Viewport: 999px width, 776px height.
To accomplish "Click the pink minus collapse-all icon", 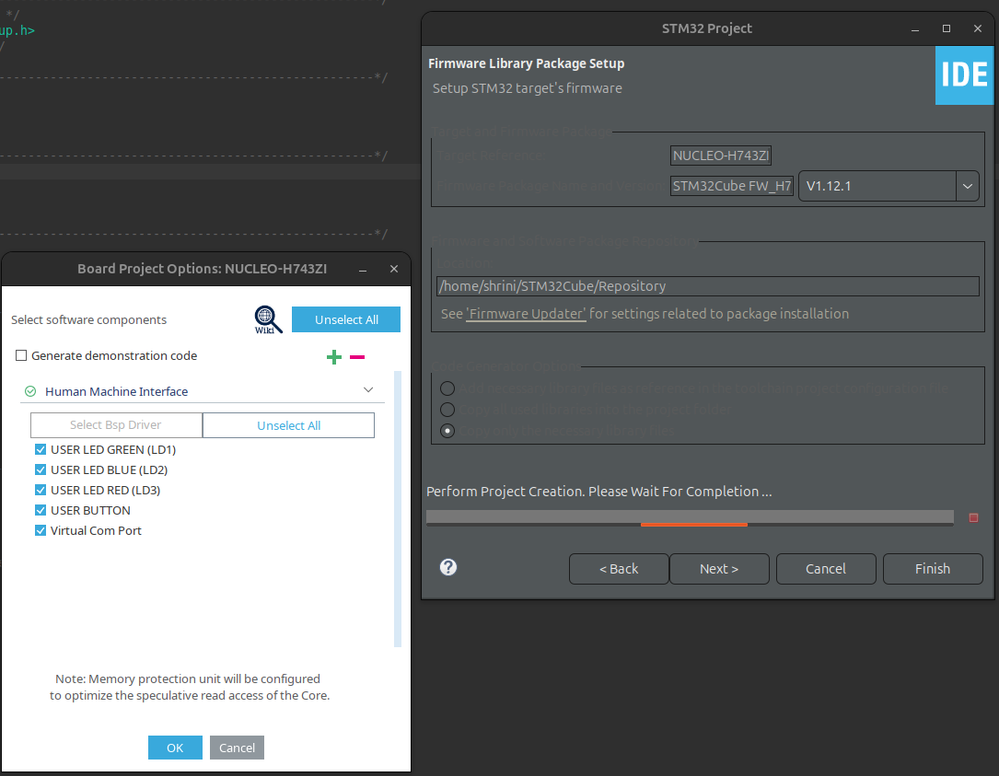I will pos(357,357).
